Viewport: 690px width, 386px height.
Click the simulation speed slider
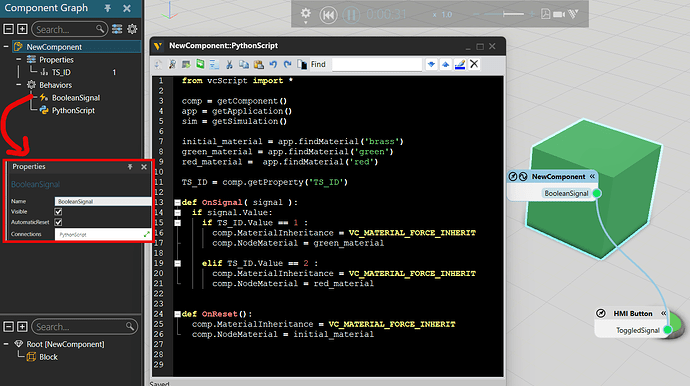click(505, 14)
